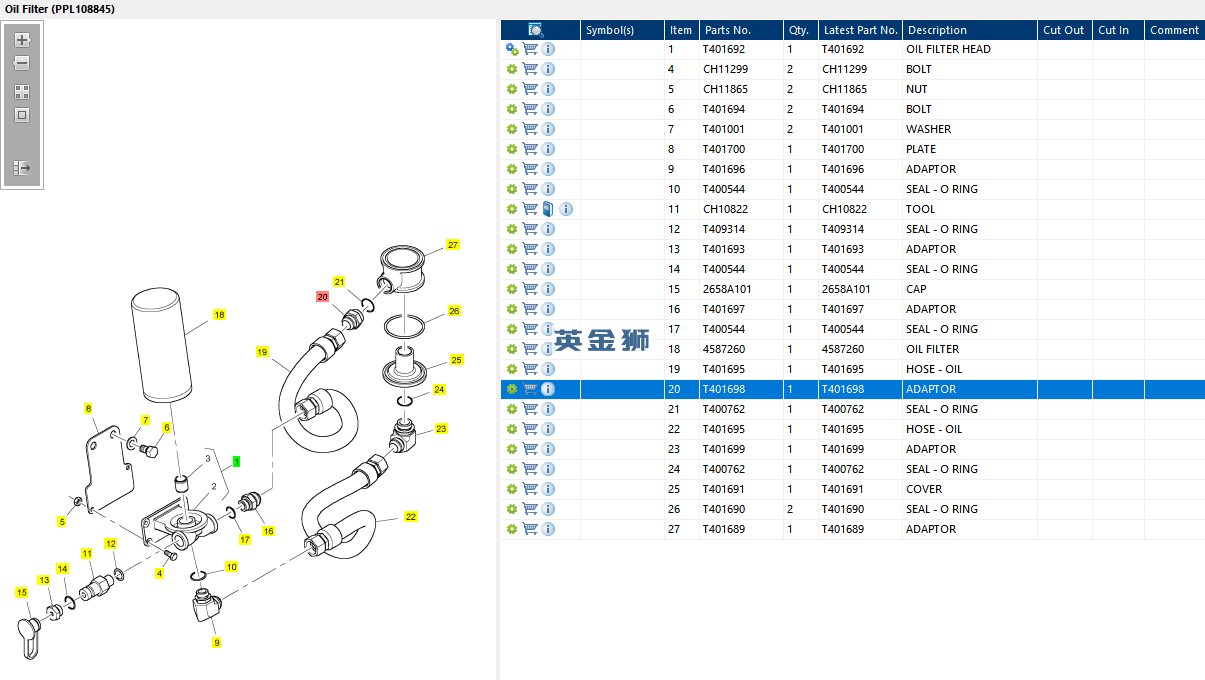Screen dimensions: 1205x680
Task: Add HOSE - OIL item 22 to cart
Action: tap(530, 429)
